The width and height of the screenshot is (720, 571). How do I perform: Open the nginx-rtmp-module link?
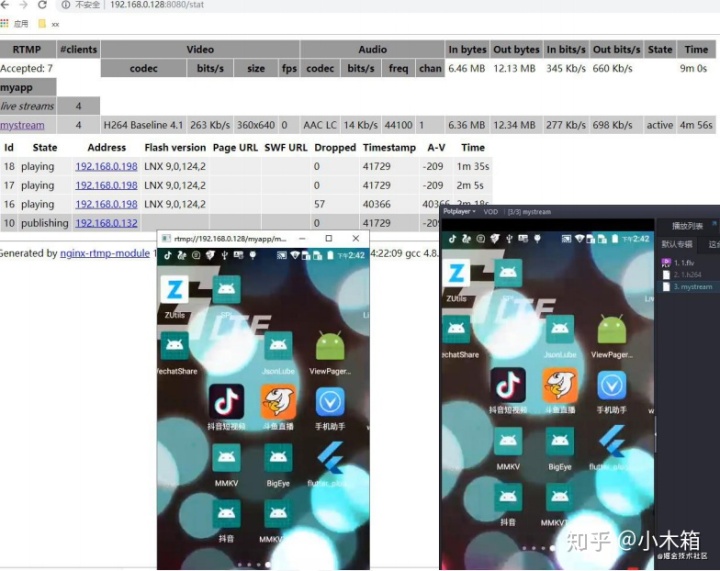click(x=105, y=253)
